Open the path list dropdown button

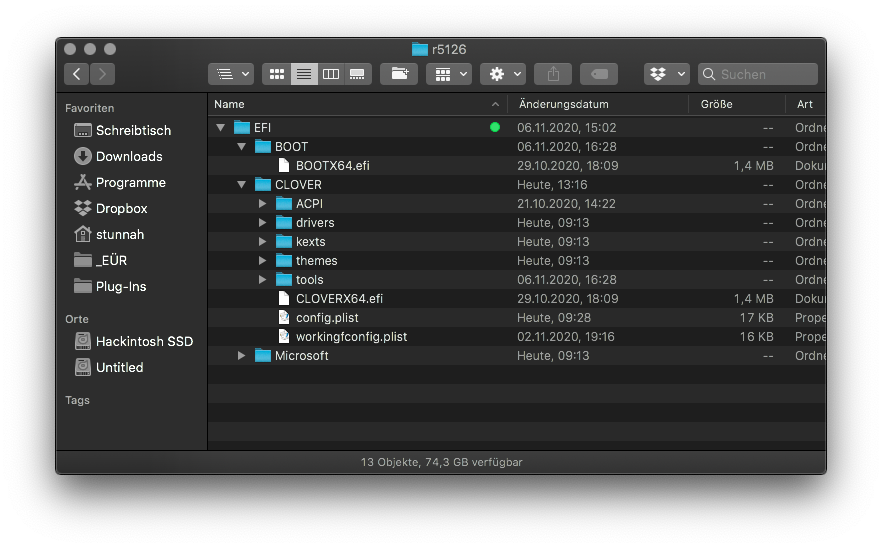click(x=231, y=74)
